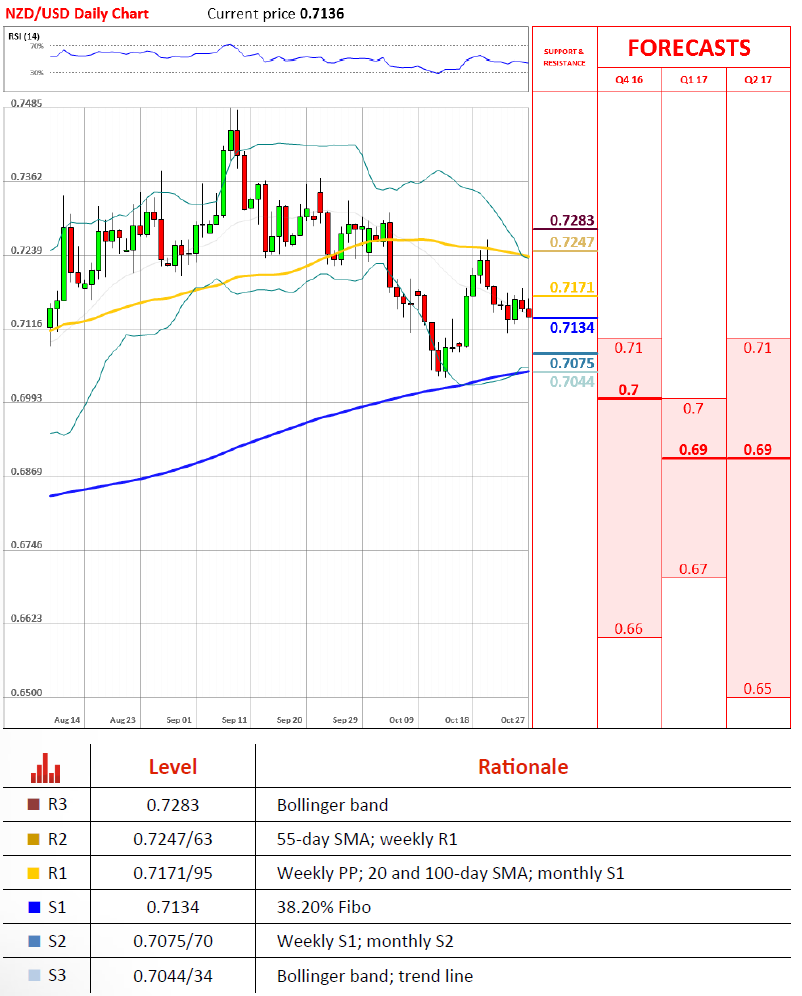
Task: Click the Q2 17 high forecast 0.71
Action: [x=758, y=348]
